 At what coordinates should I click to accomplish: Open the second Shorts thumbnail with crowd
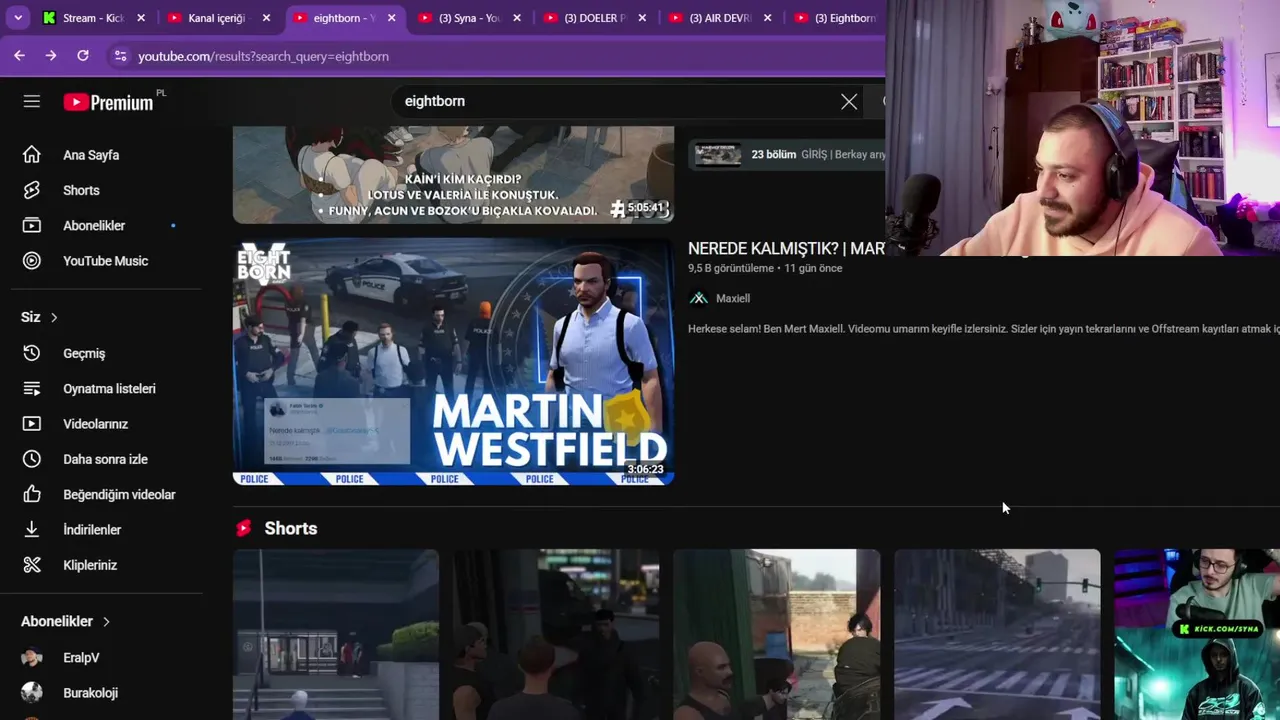pos(556,634)
